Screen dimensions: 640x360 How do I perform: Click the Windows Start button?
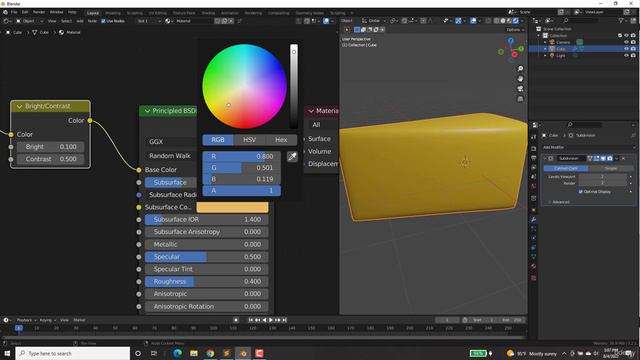click(x=7, y=353)
